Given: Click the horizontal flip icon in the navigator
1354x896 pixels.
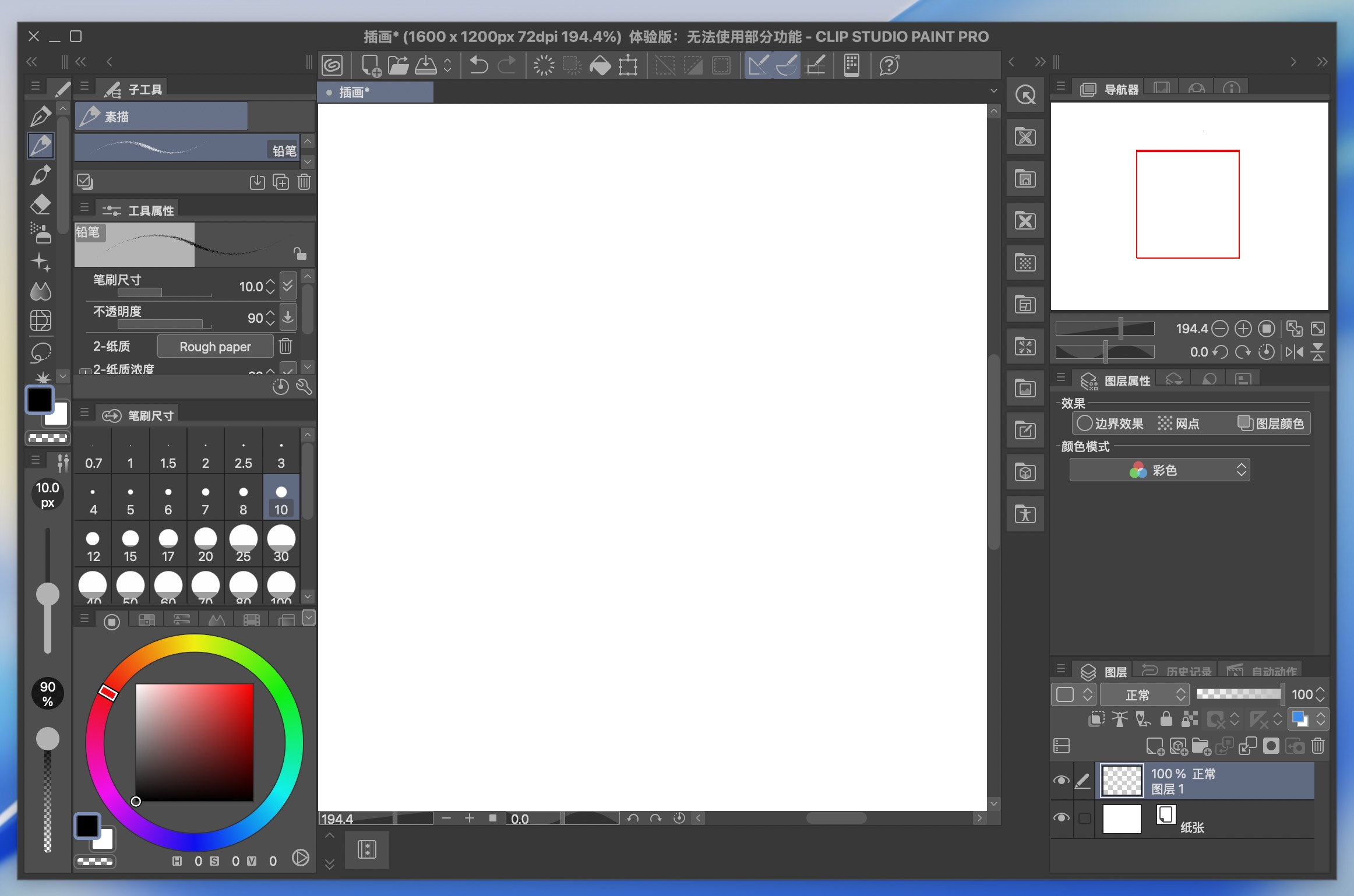Looking at the screenshot, I should (1295, 352).
